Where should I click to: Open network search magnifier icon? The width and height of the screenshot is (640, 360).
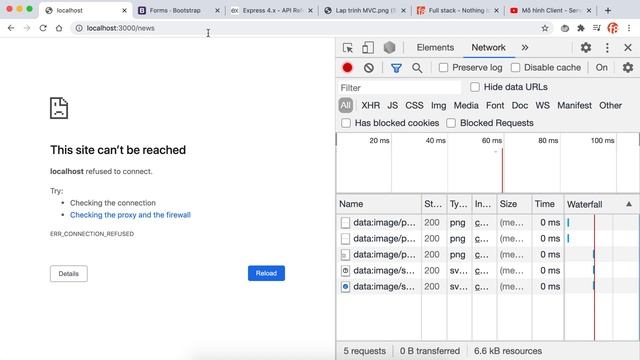pyautogui.click(x=417, y=68)
